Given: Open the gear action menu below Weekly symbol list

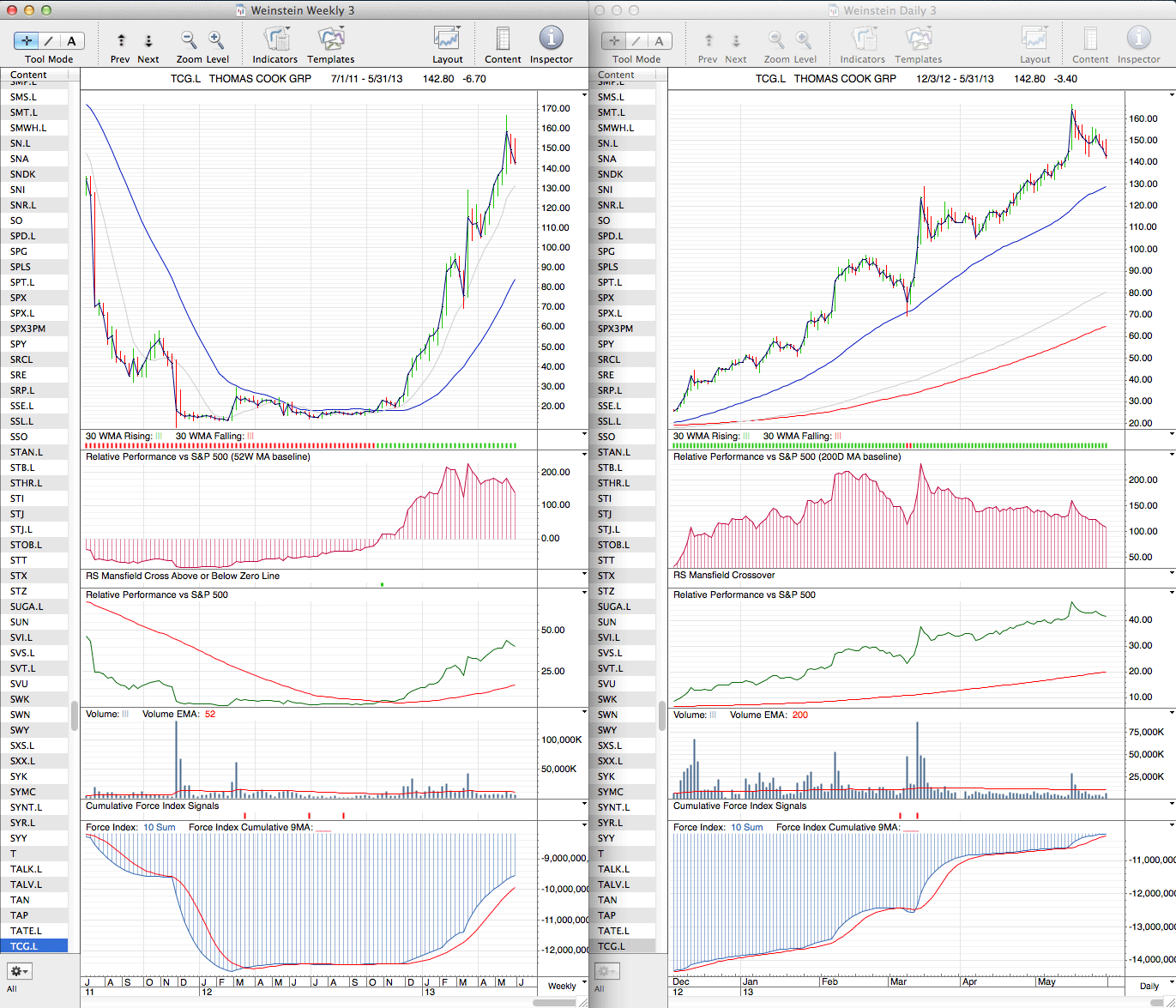Looking at the screenshot, I should point(19,971).
